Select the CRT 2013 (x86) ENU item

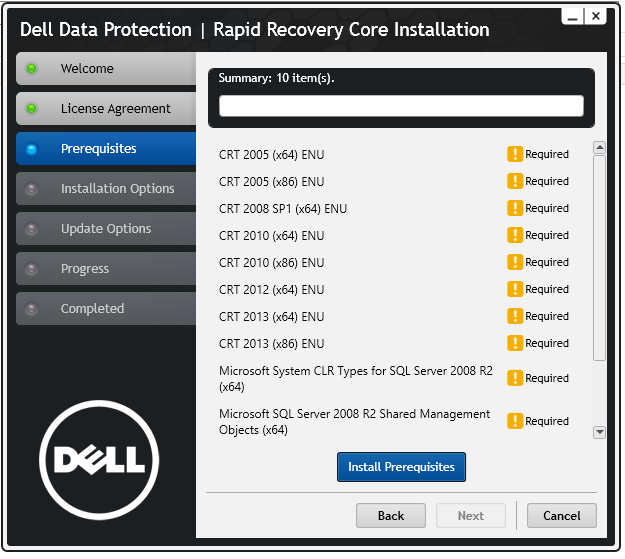[271, 344]
